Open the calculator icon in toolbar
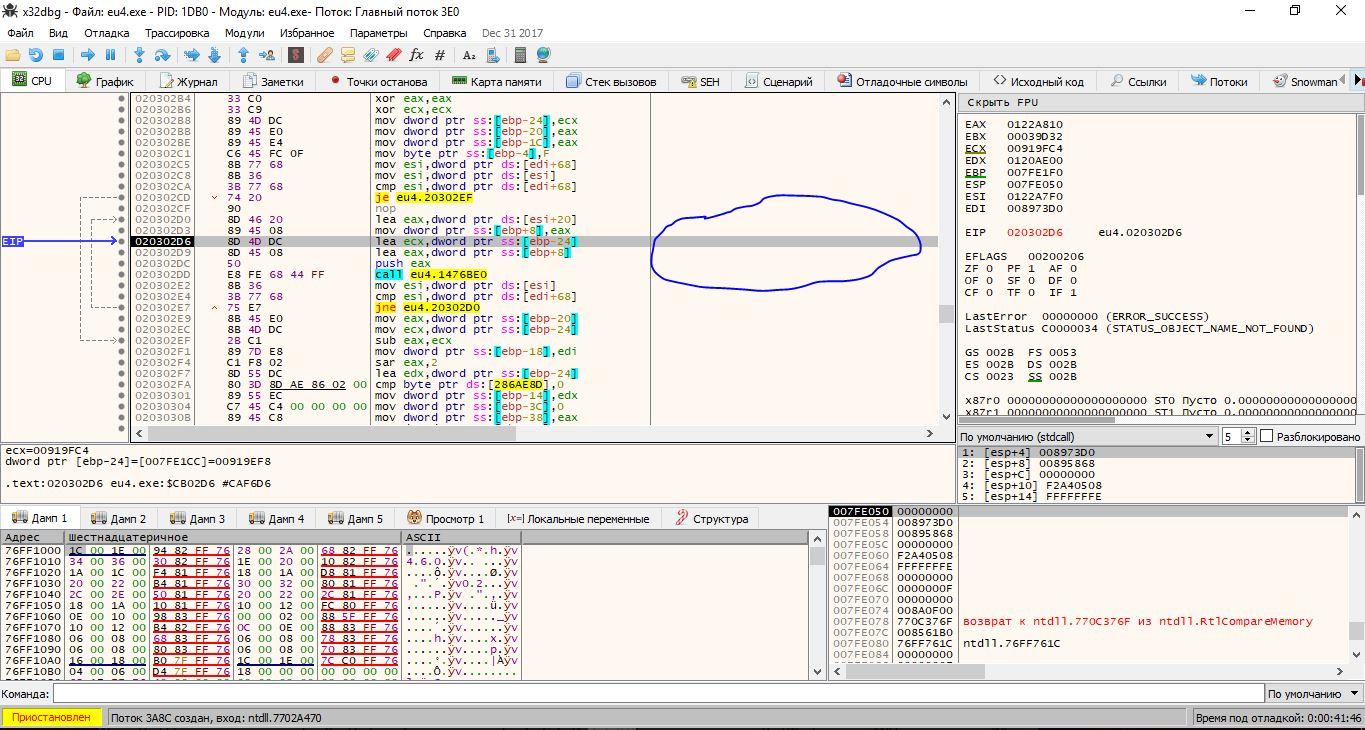 click(x=520, y=55)
